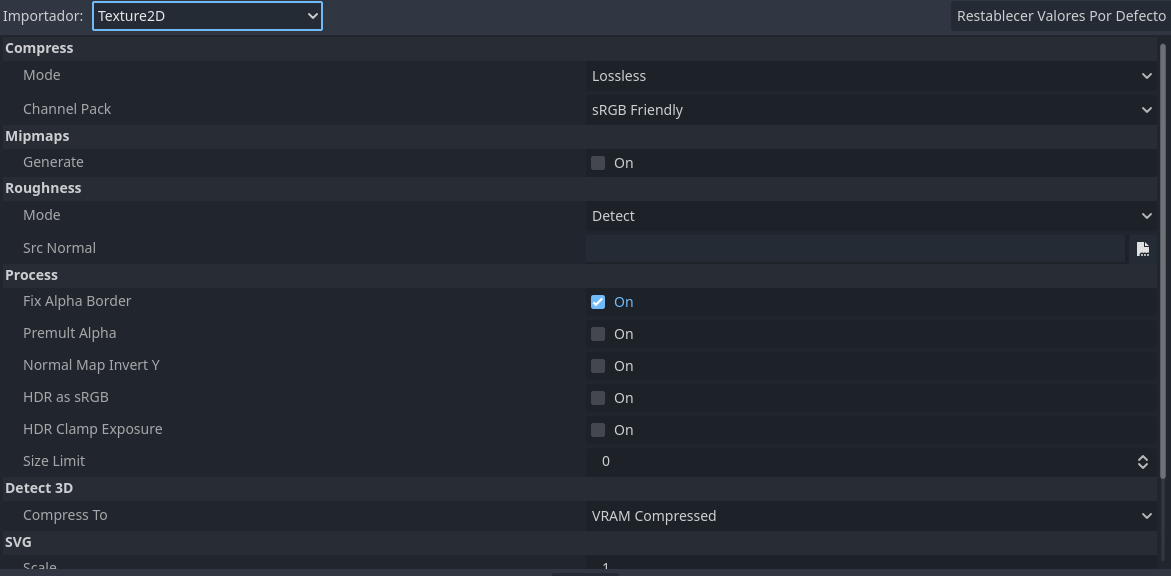Open the Roughness Mode Detect dropdown
This screenshot has height=576, width=1171.
tap(871, 216)
